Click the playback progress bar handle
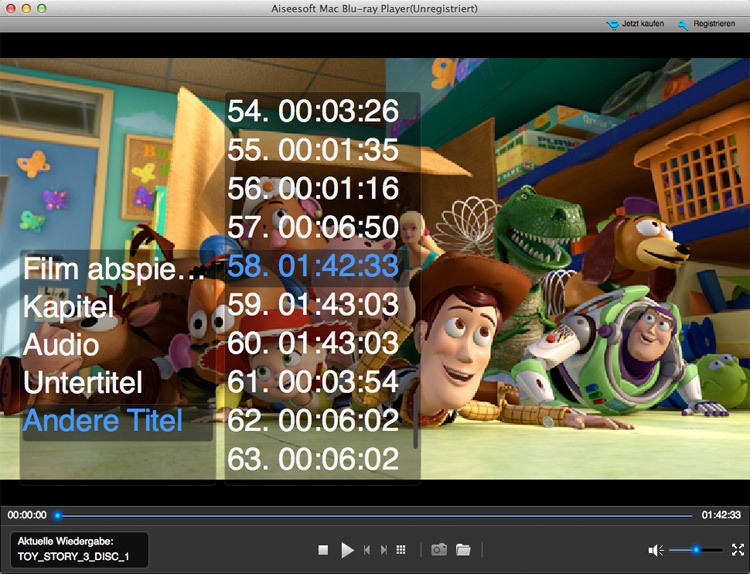Viewport: 750px width, 574px height. (x=57, y=516)
